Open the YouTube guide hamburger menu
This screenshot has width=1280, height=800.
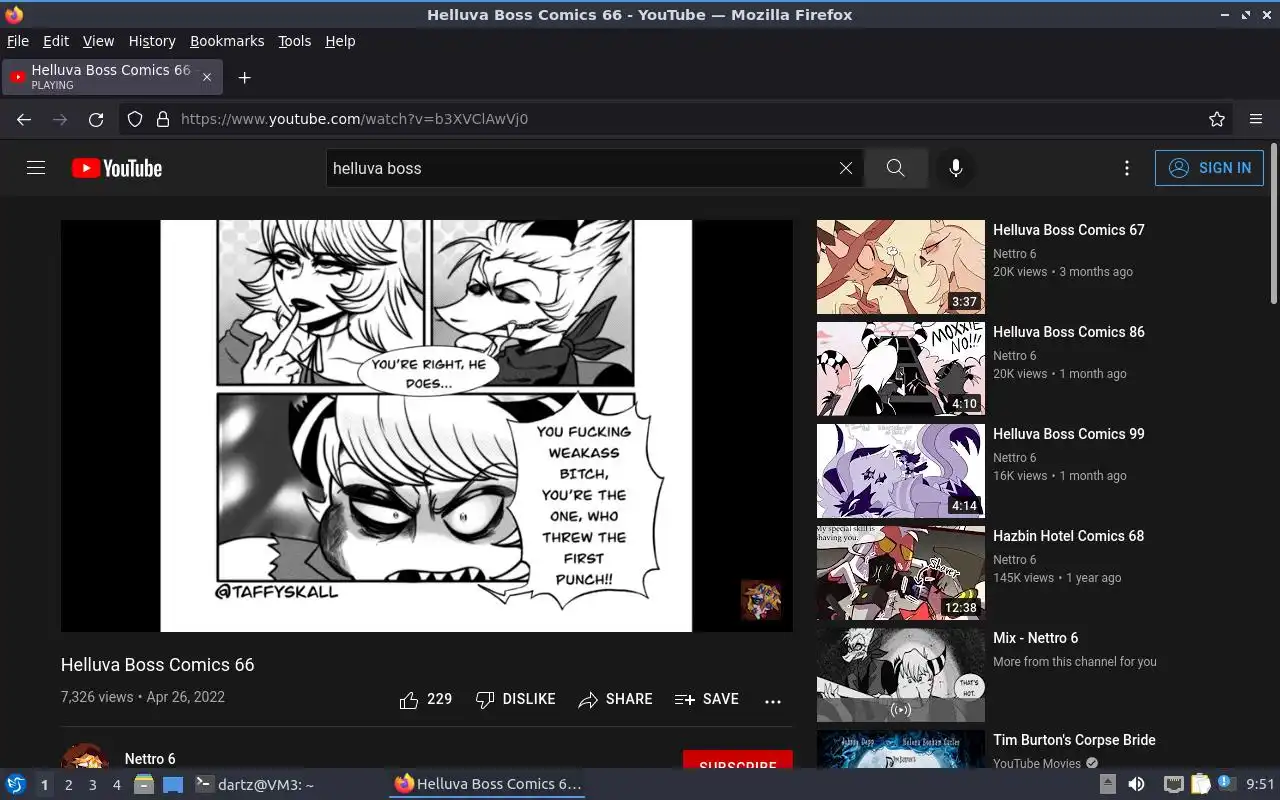[36, 168]
